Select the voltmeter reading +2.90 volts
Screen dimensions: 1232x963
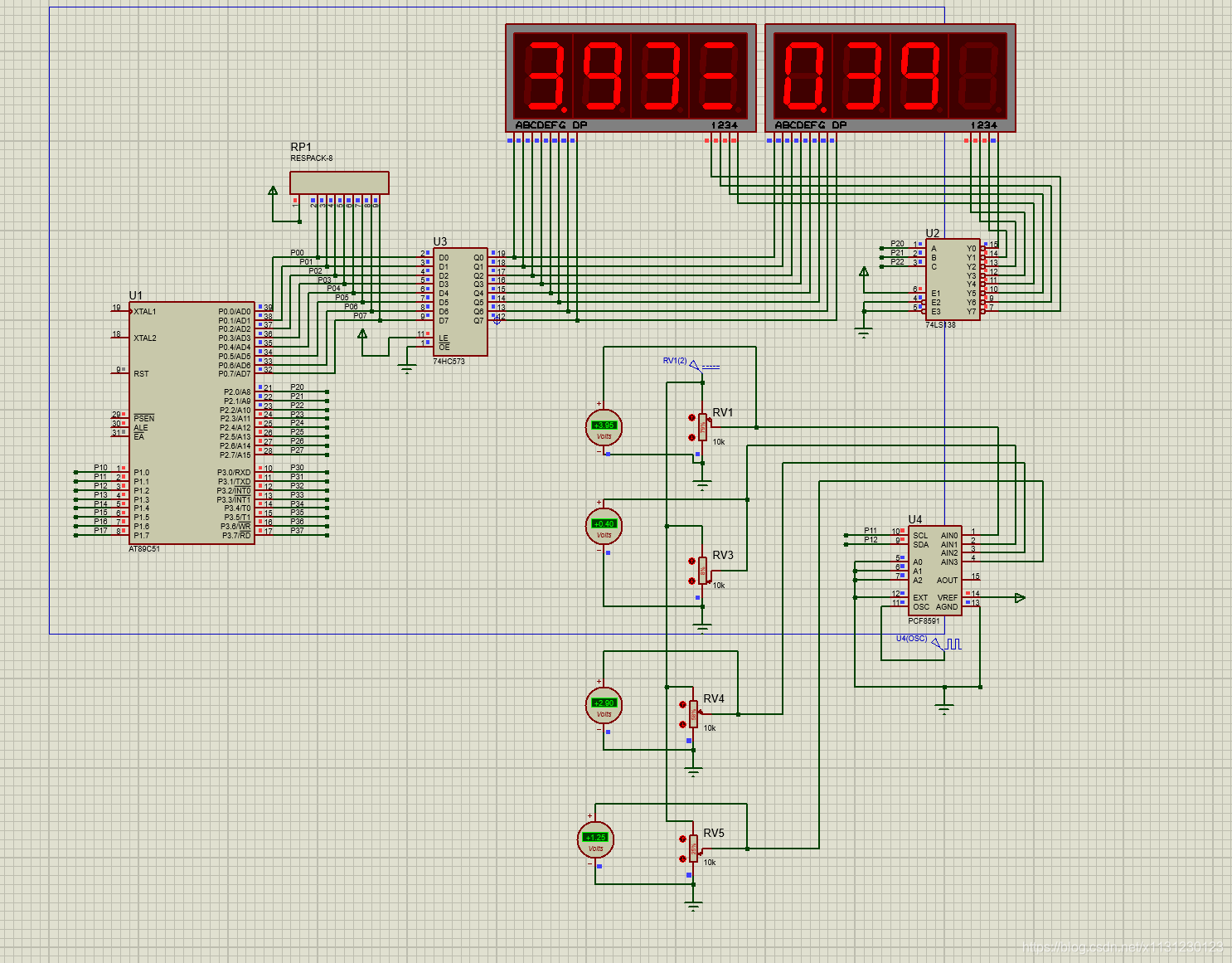[604, 706]
